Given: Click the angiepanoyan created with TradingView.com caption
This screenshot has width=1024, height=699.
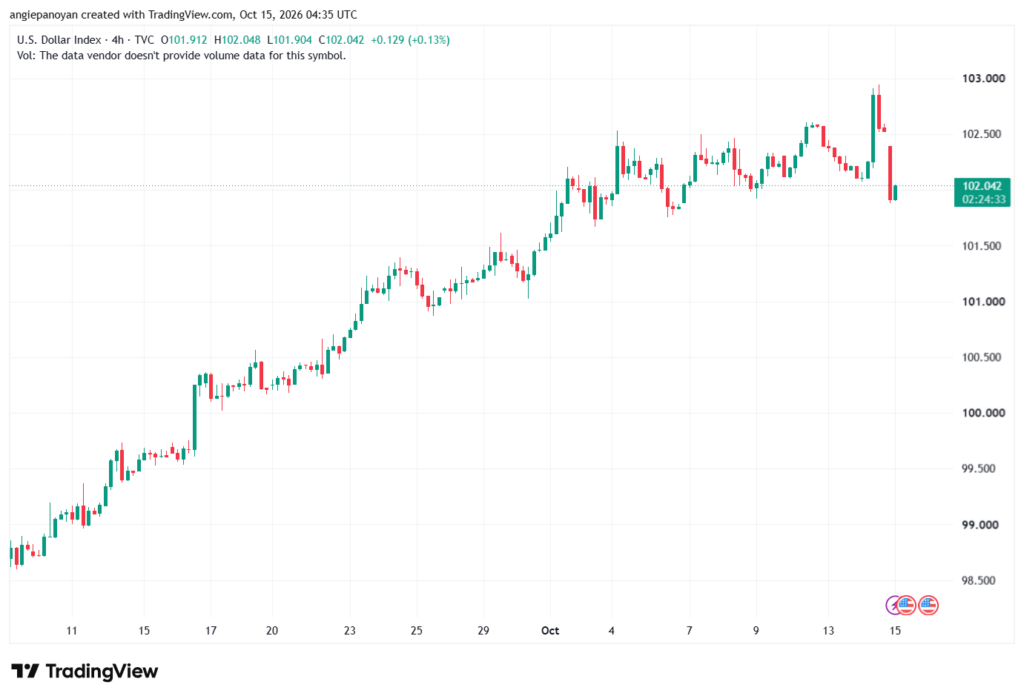Looking at the screenshot, I should (x=184, y=14).
